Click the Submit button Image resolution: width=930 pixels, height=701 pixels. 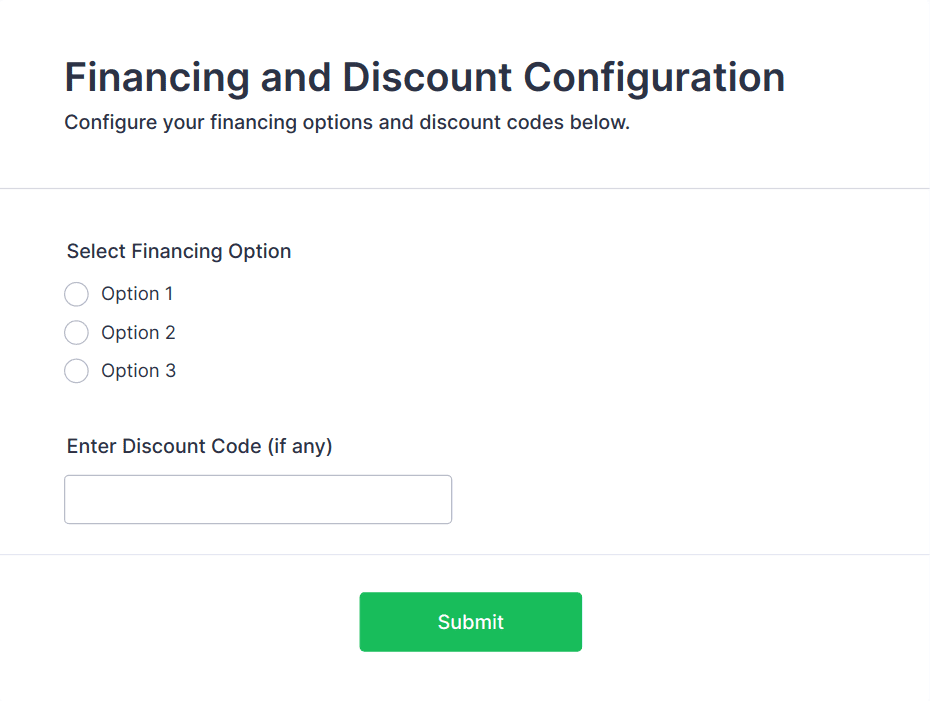coord(470,622)
